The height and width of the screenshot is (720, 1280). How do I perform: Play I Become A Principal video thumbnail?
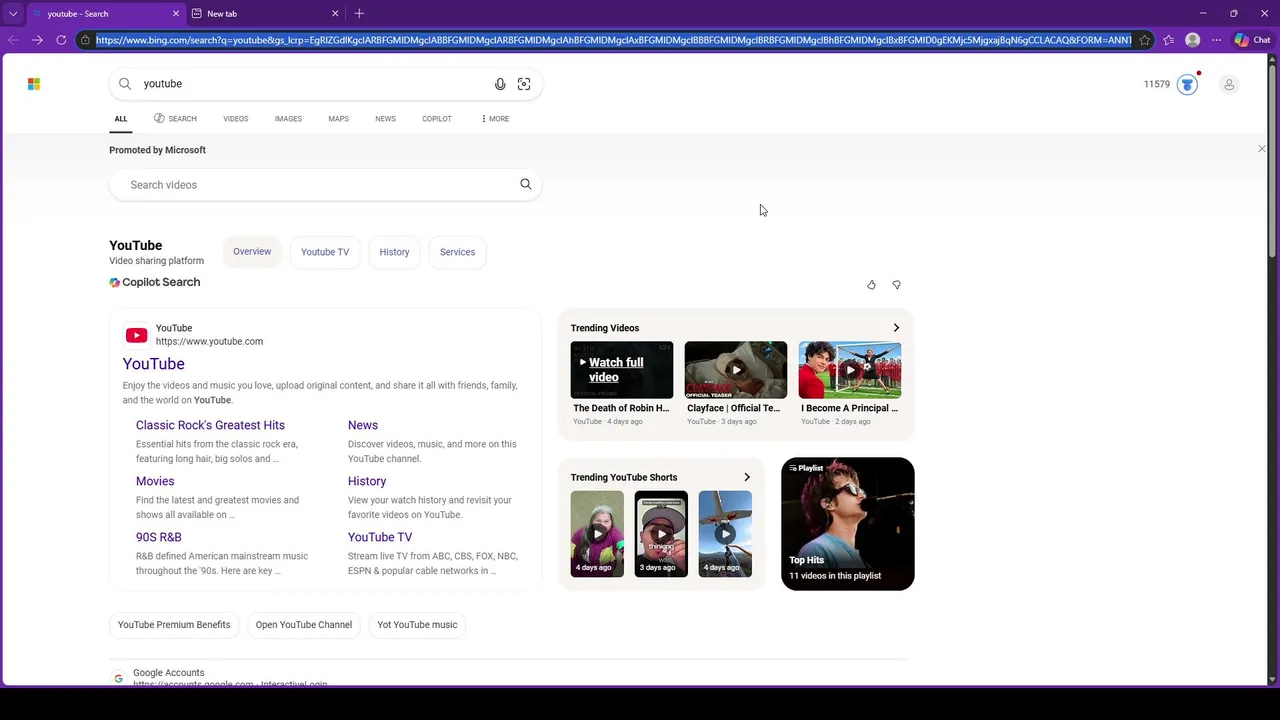coord(850,370)
